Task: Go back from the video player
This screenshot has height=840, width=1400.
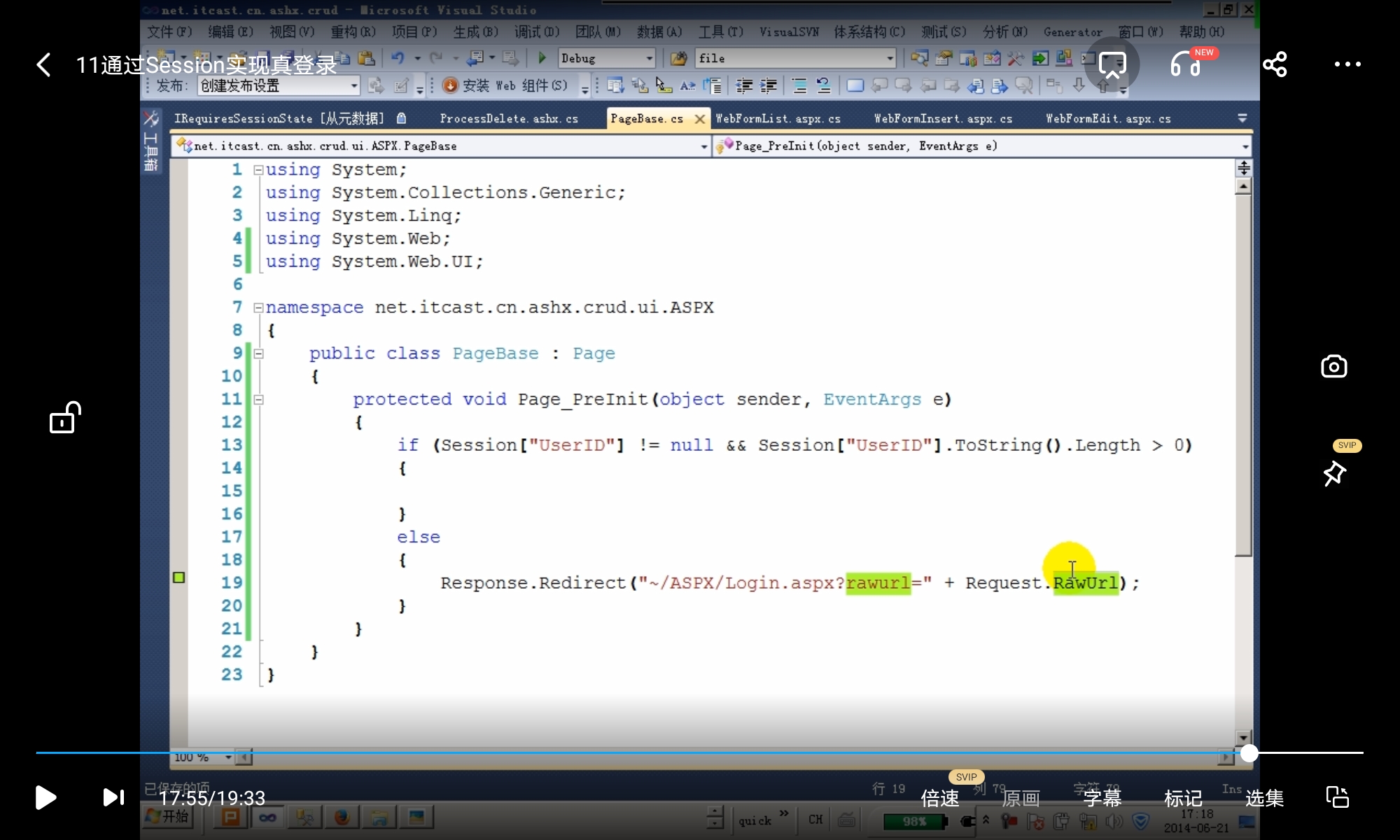Action: (x=43, y=65)
